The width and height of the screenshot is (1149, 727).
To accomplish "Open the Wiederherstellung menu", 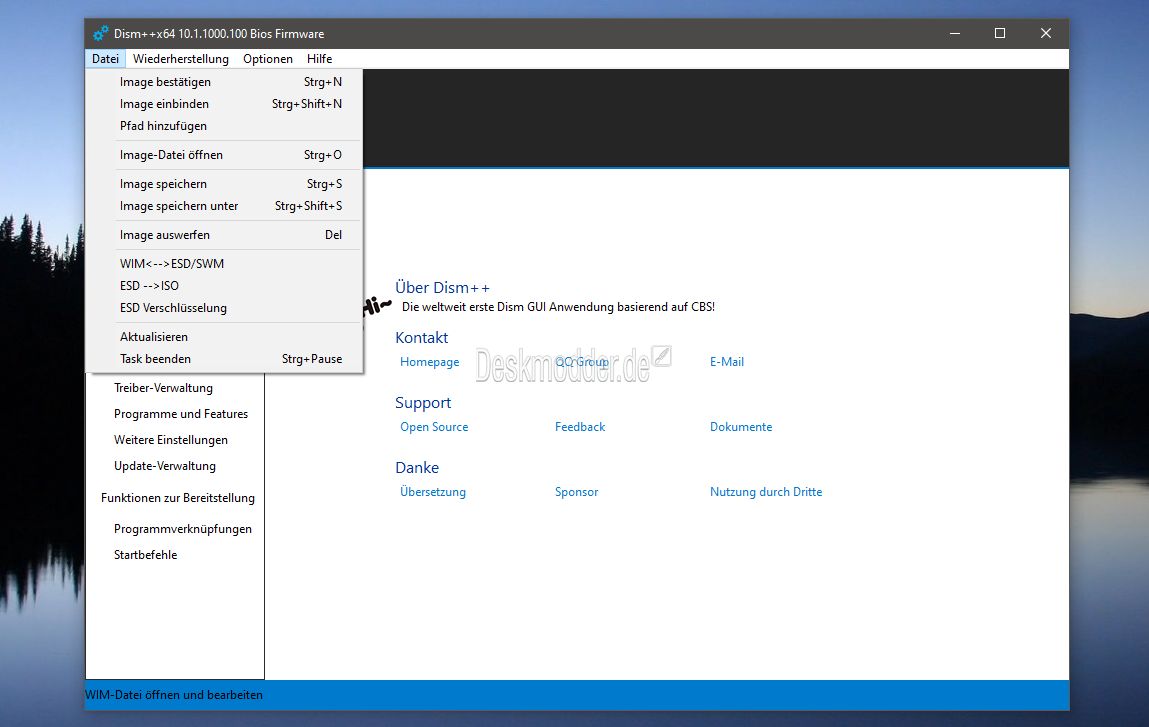I will (x=180, y=59).
